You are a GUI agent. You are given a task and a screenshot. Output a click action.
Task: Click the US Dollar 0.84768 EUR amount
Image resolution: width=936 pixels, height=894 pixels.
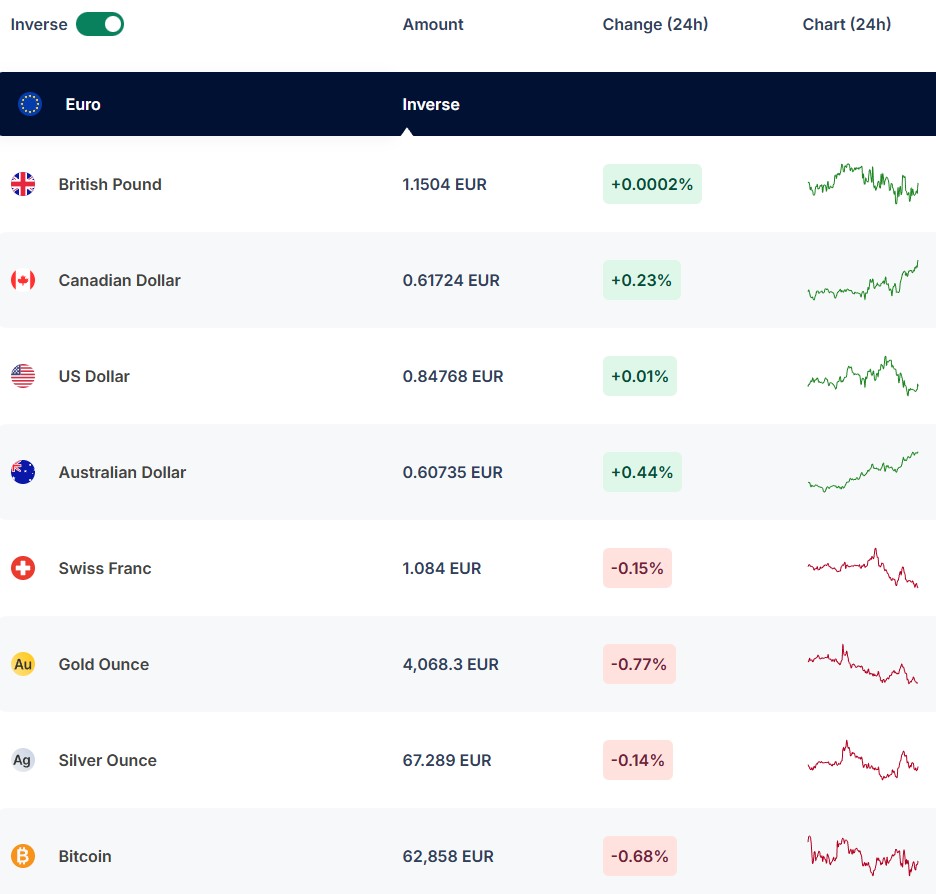tap(453, 376)
